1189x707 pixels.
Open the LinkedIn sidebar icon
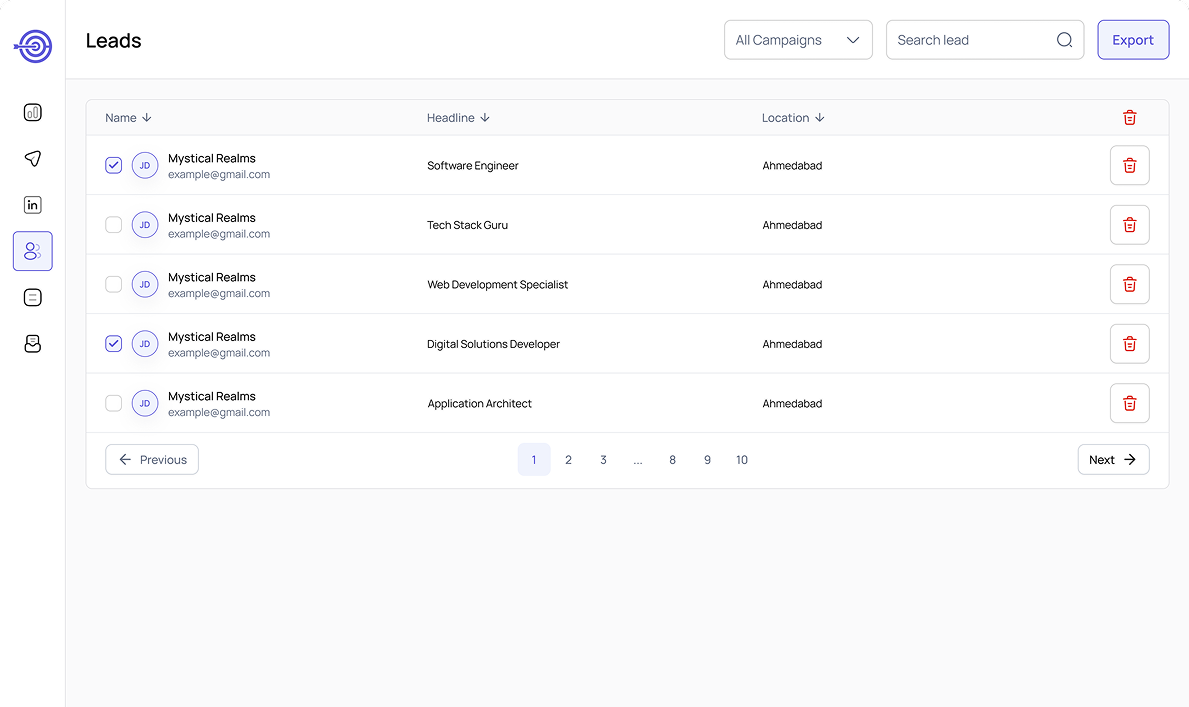click(33, 205)
